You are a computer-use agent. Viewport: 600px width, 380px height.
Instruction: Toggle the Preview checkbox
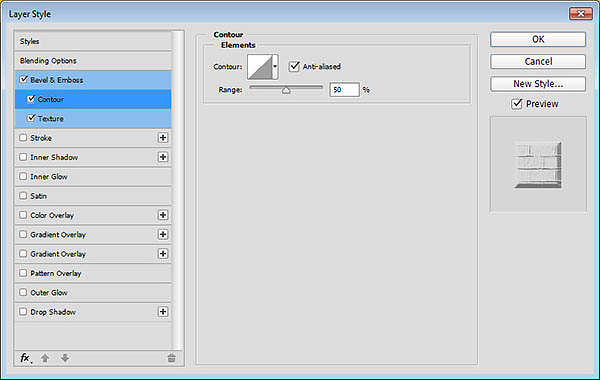tap(517, 104)
